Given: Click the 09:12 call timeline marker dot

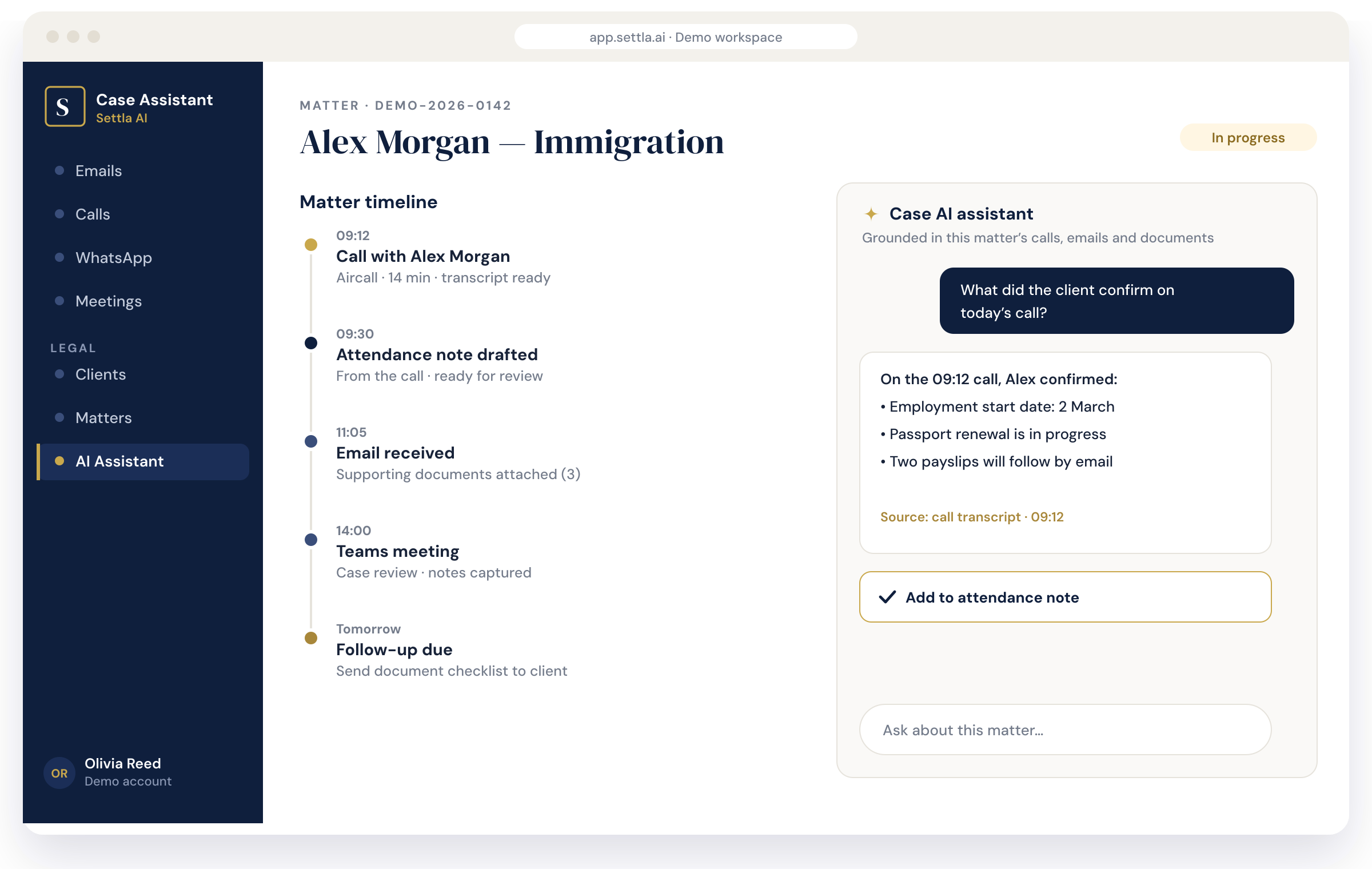Looking at the screenshot, I should [311, 245].
